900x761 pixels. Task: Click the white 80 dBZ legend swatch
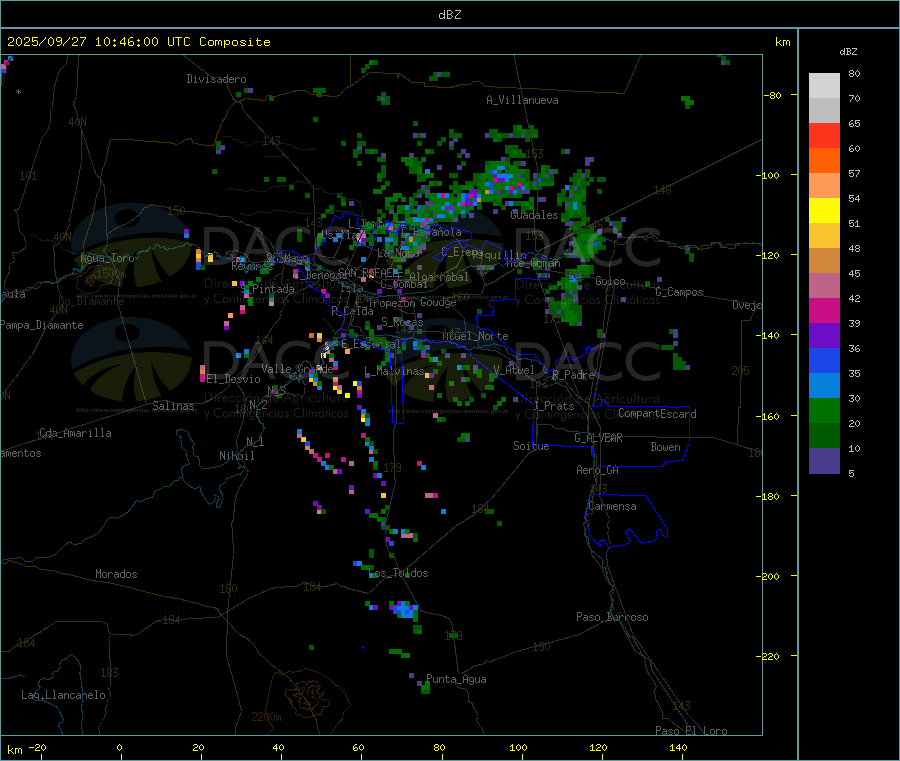tap(824, 86)
